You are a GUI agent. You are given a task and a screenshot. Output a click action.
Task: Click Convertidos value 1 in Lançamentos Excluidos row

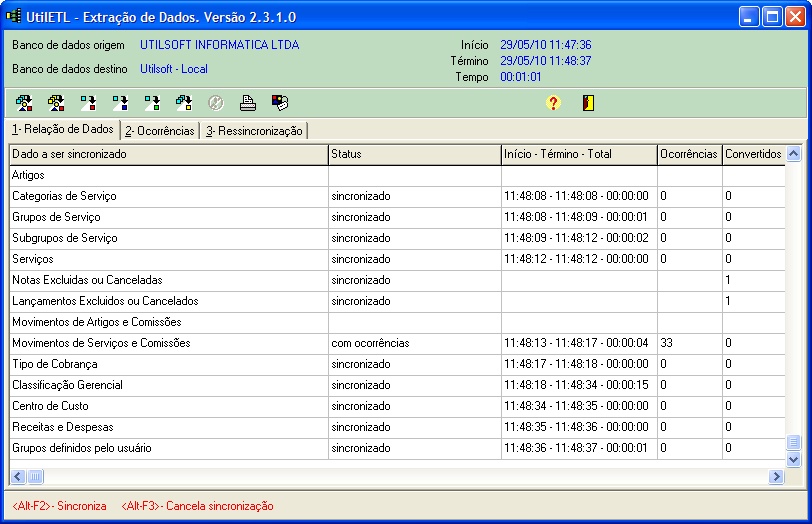click(x=728, y=301)
